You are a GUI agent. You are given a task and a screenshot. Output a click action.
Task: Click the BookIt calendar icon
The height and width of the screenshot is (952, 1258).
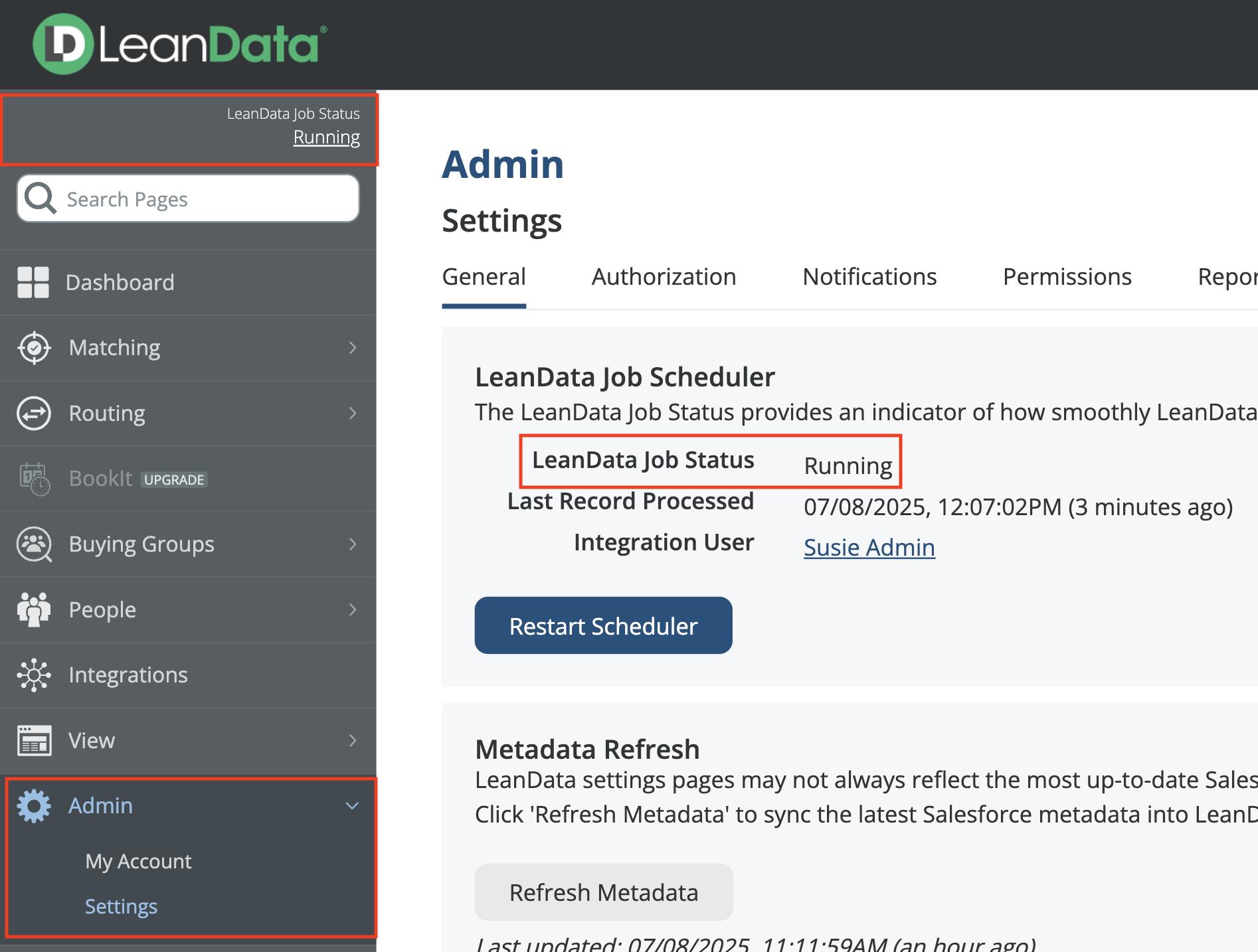tap(34, 479)
